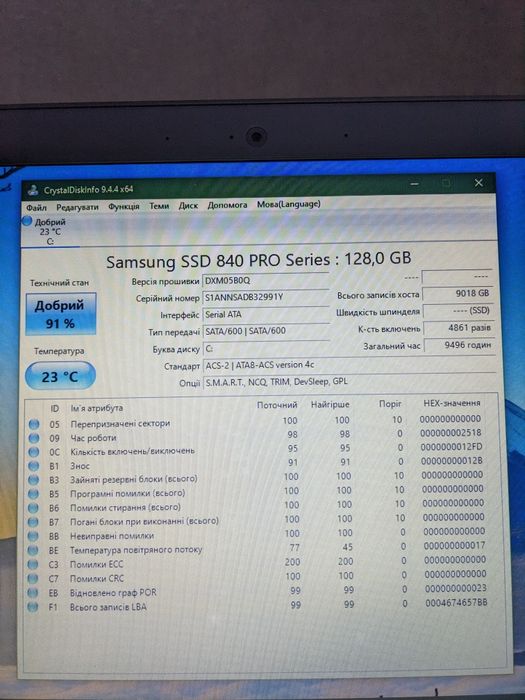
Task: Click the CrystalDiskInfo title bar app icon
Action: 33,190
